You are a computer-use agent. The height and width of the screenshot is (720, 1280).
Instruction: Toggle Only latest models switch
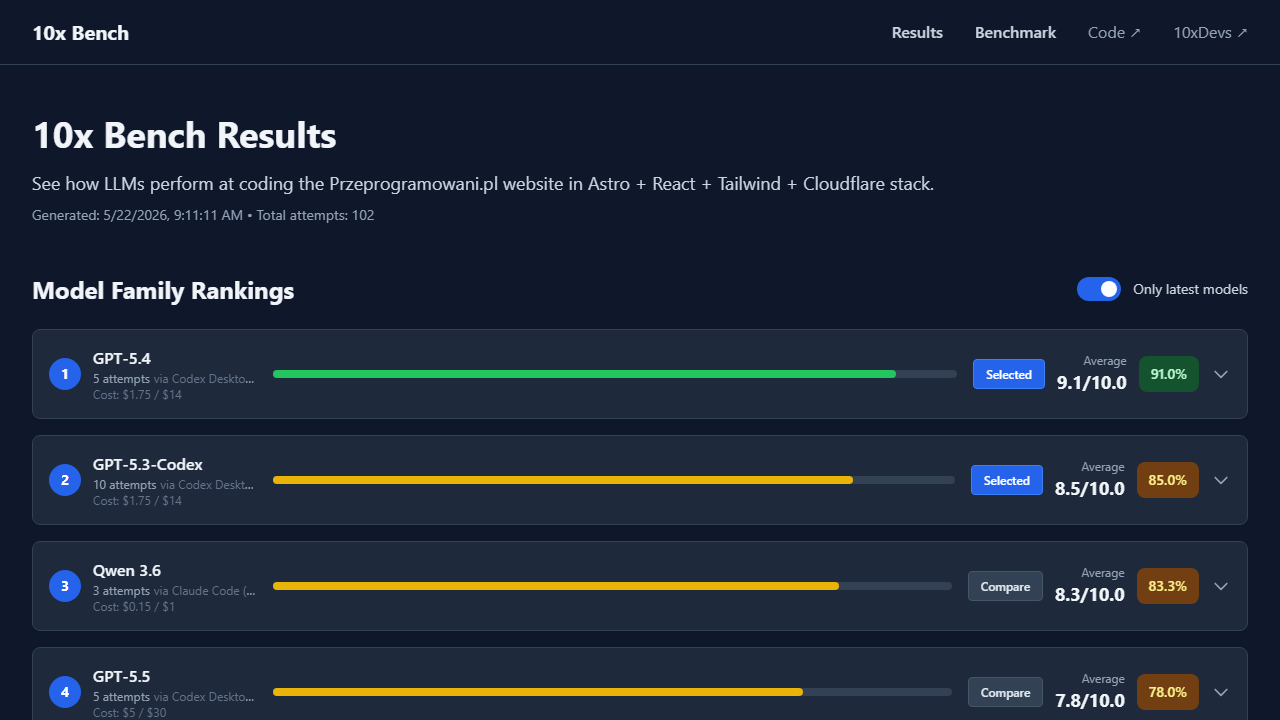tap(1098, 289)
